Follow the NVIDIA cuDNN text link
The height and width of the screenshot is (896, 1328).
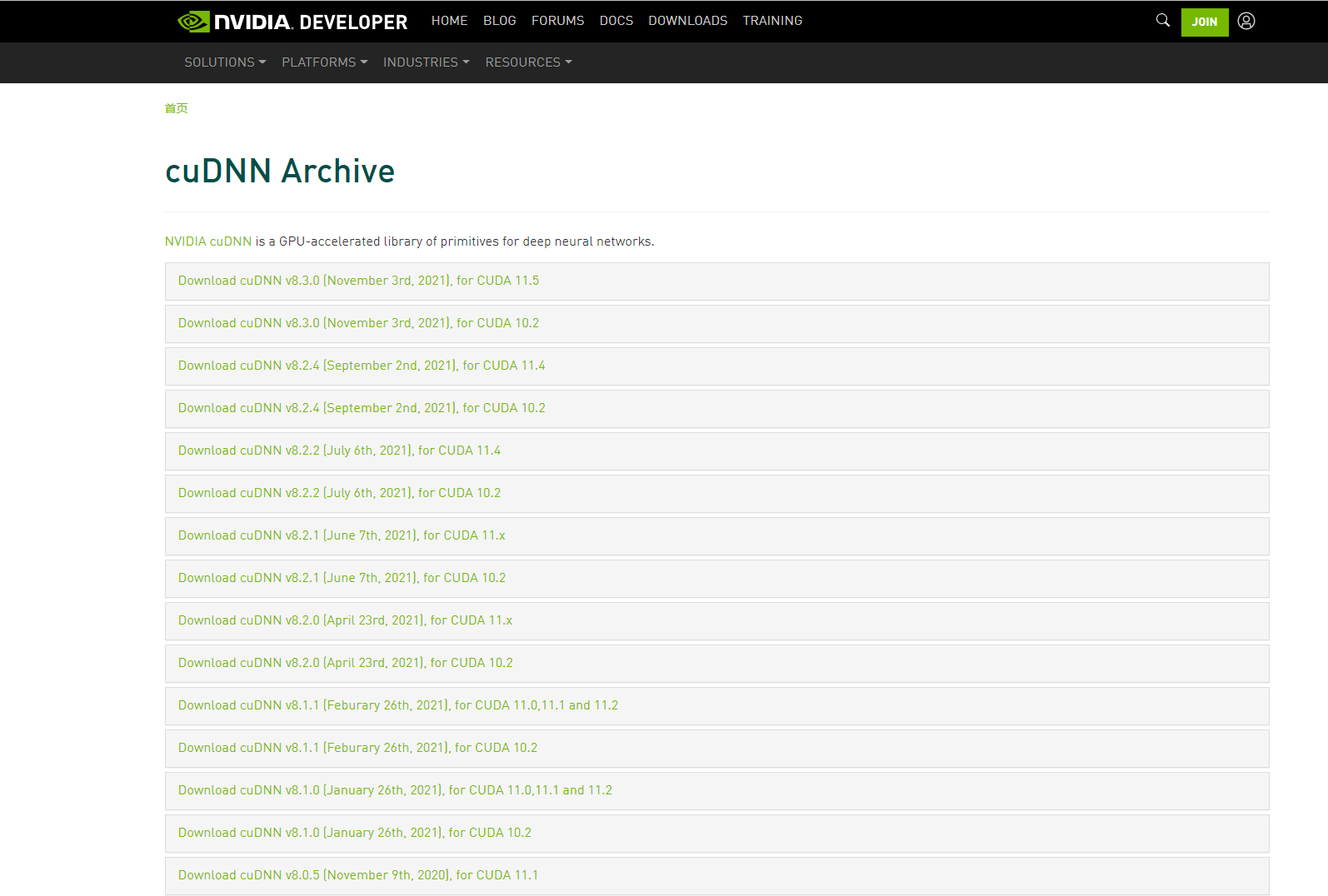click(x=208, y=241)
